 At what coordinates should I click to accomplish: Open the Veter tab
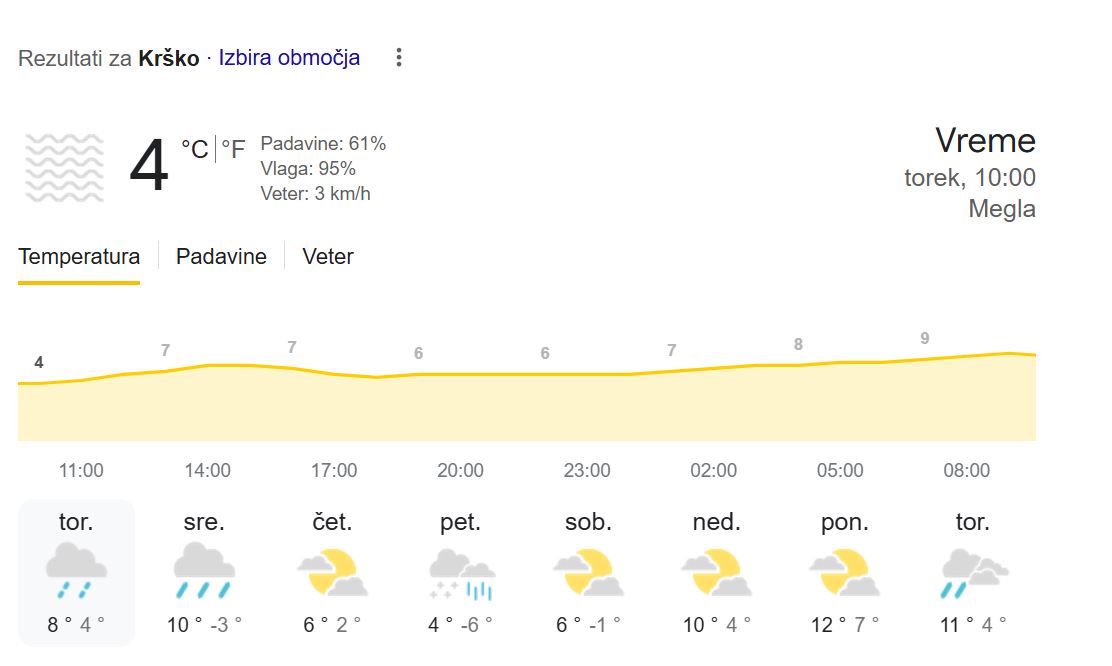tap(327, 257)
